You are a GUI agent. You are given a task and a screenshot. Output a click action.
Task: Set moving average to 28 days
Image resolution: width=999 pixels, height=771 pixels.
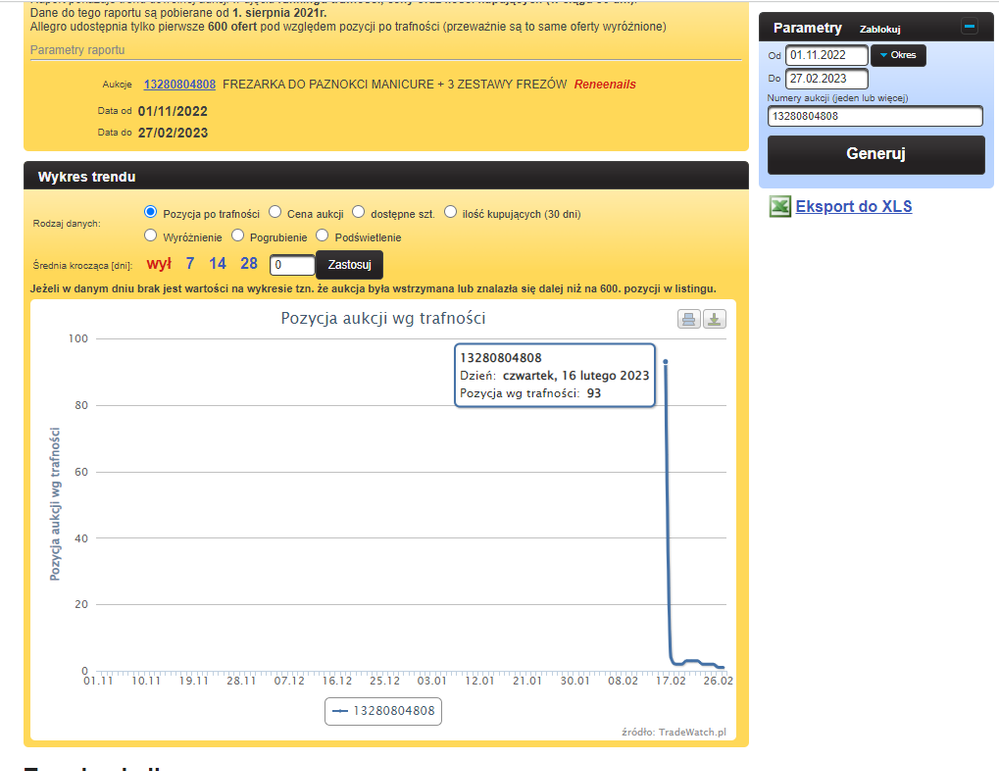(x=249, y=264)
